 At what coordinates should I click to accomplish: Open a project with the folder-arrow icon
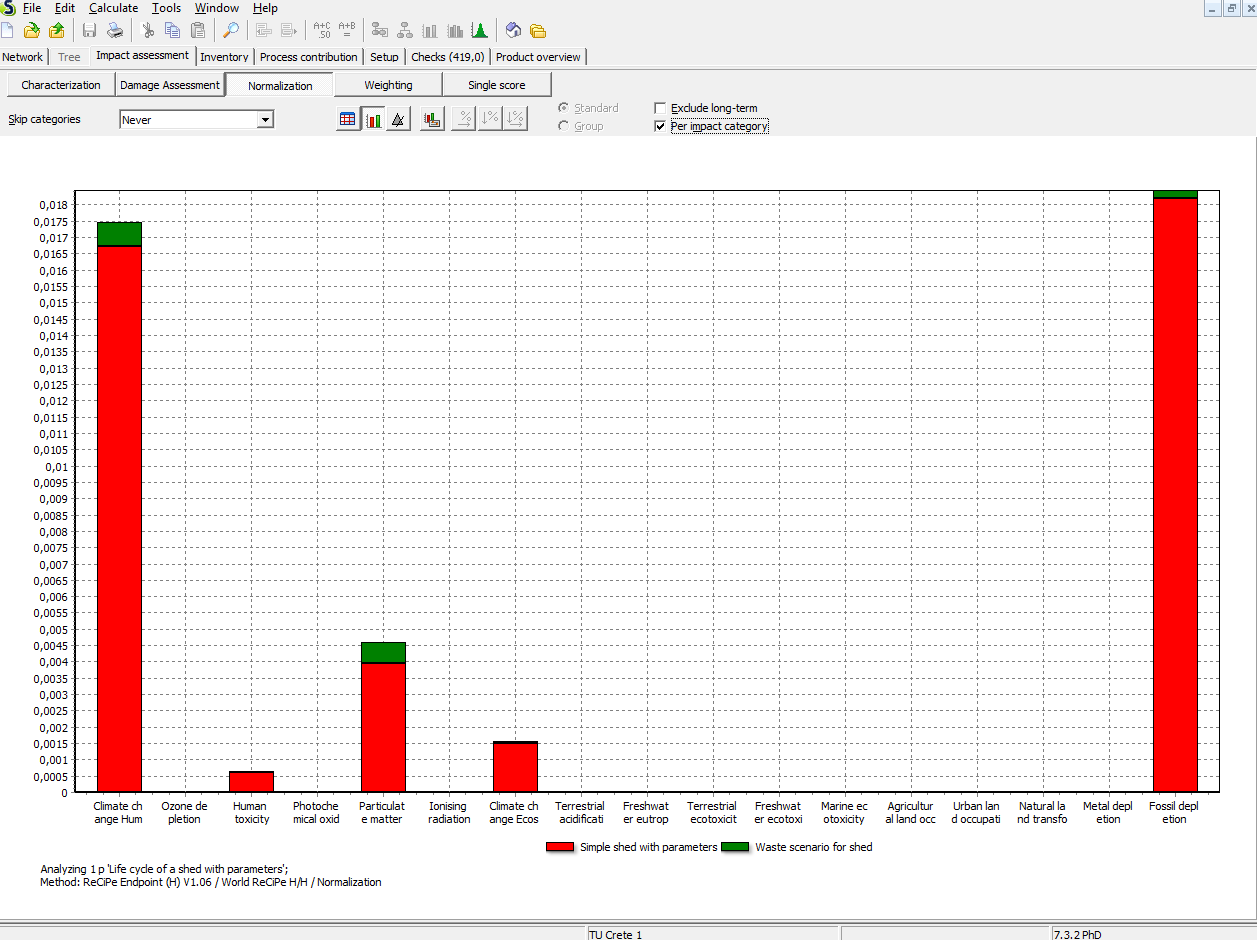[x=32, y=30]
